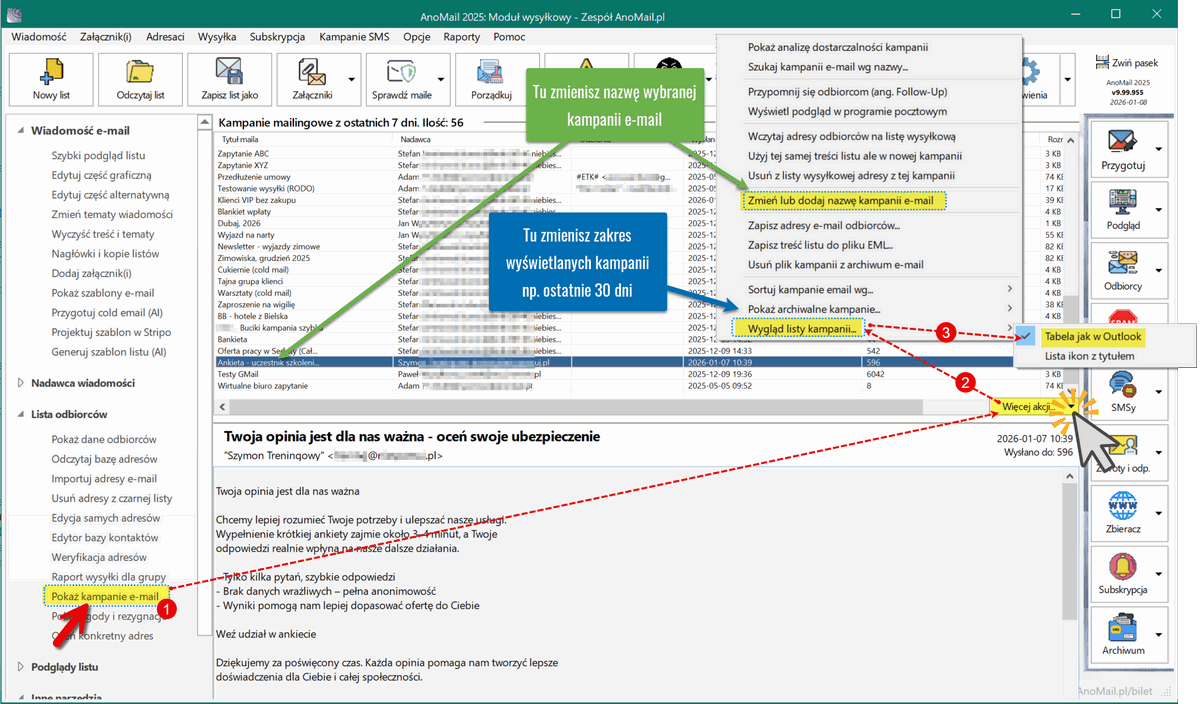Collapse the Wiadomość e-mail tree section
Image resolution: width=1200 pixels, height=704 pixels.
[x=22, y=130]
